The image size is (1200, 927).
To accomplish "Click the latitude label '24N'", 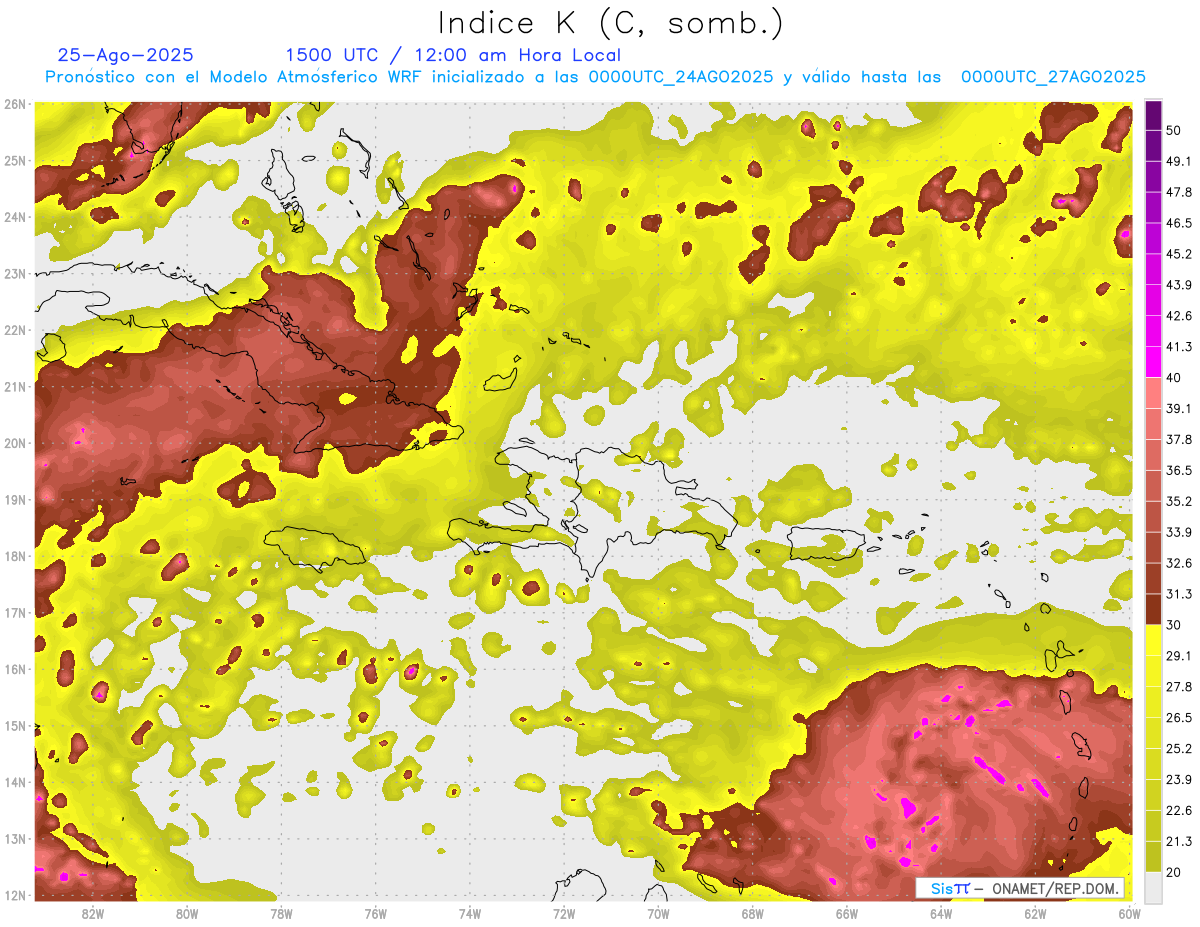I will [15, 217].
